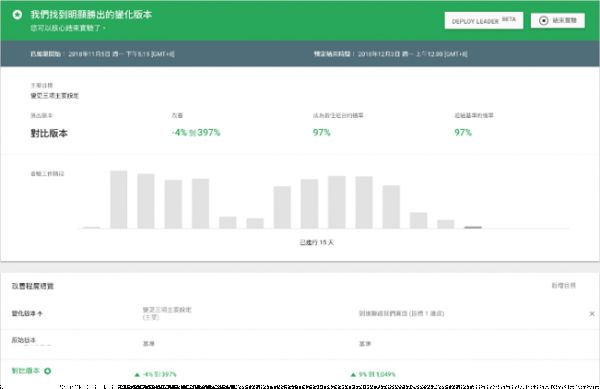Image resolution: width=600 pixels, height=389 pixels.
Task: Select the 原始版本 row label
Action: click(x=24, y=340)
